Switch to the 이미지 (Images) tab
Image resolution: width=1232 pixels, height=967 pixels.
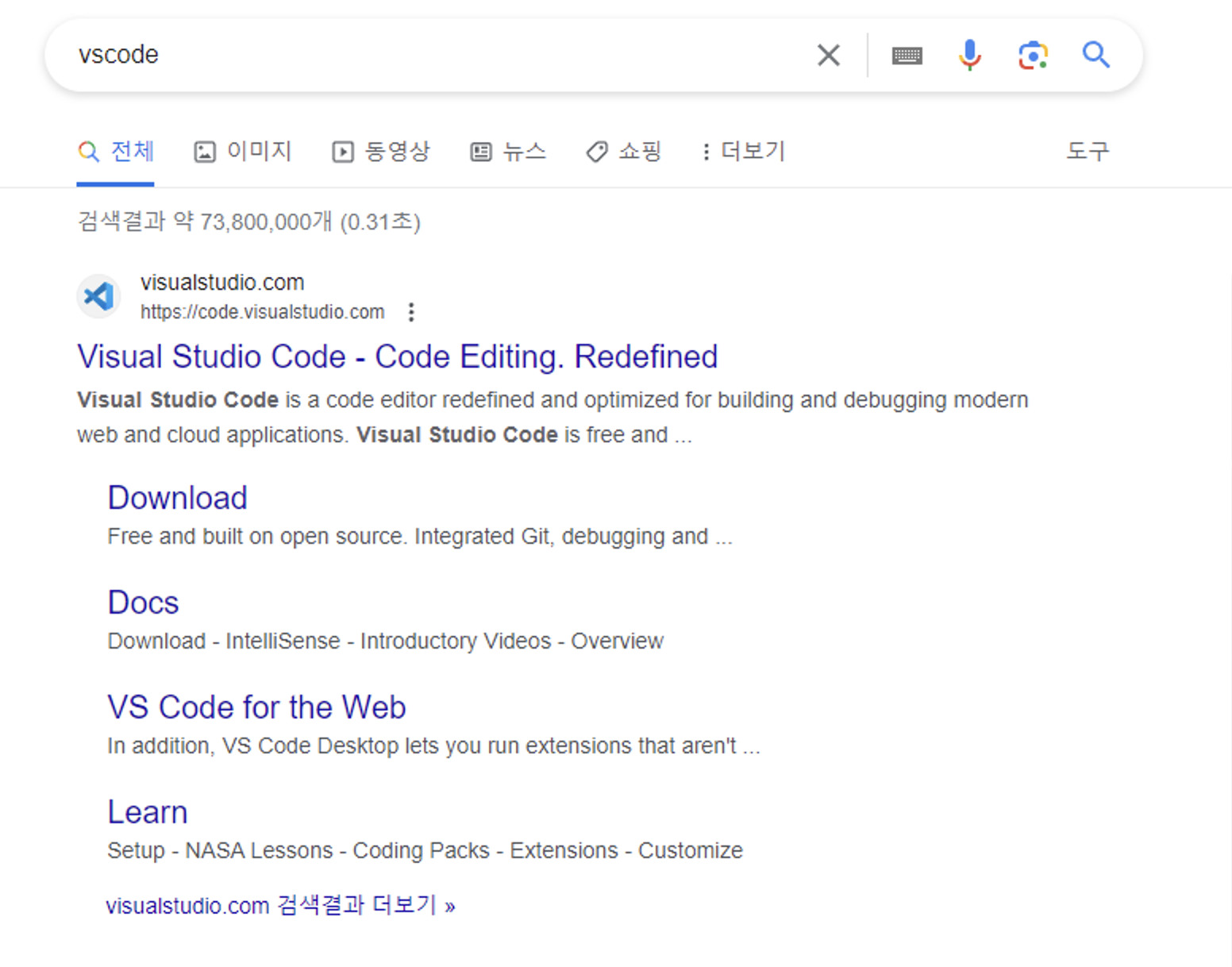coord(243,151)
